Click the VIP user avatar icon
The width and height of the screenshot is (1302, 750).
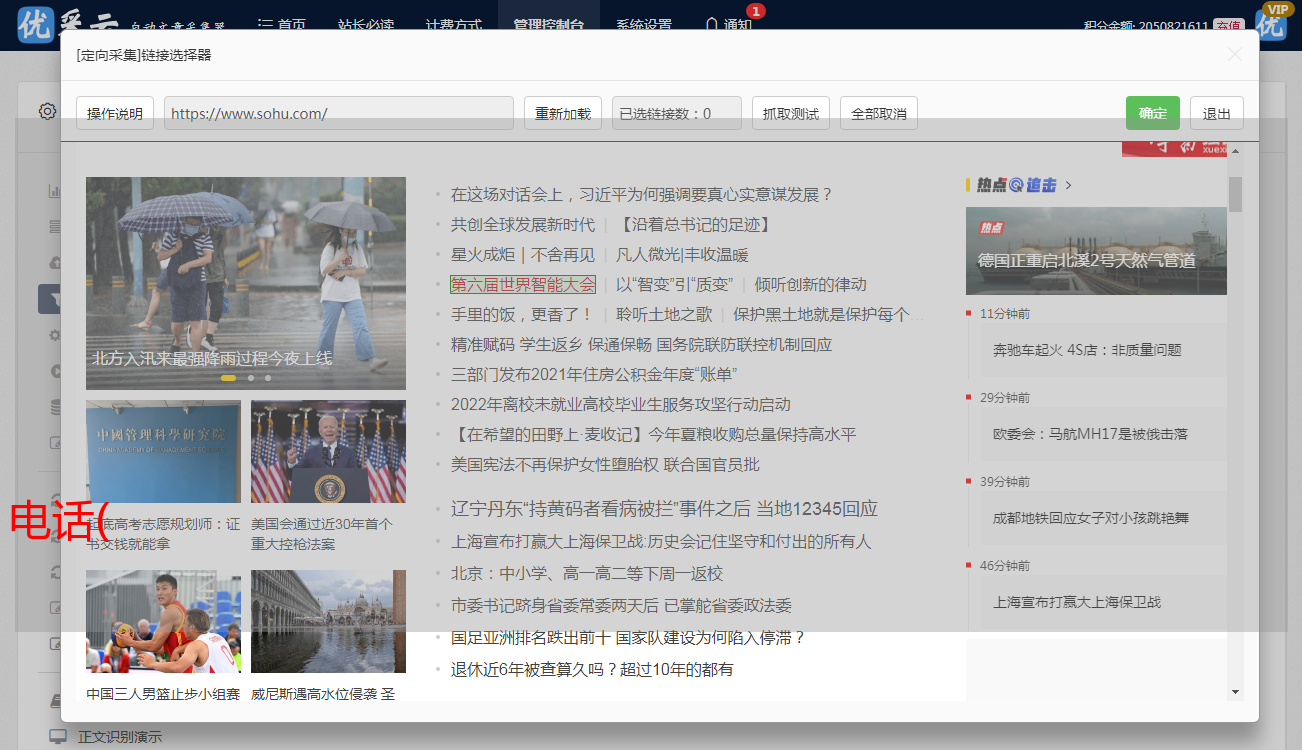pyautogui.click(x=1271, y=22)
